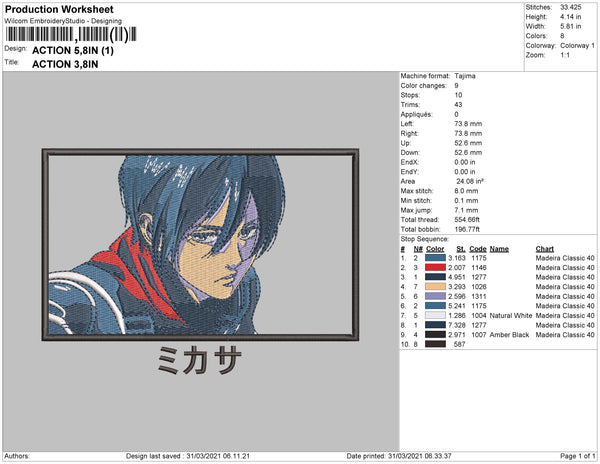Click the dark navy swatch in stop 3
600x464 pixels.
[x=435, y=277]
